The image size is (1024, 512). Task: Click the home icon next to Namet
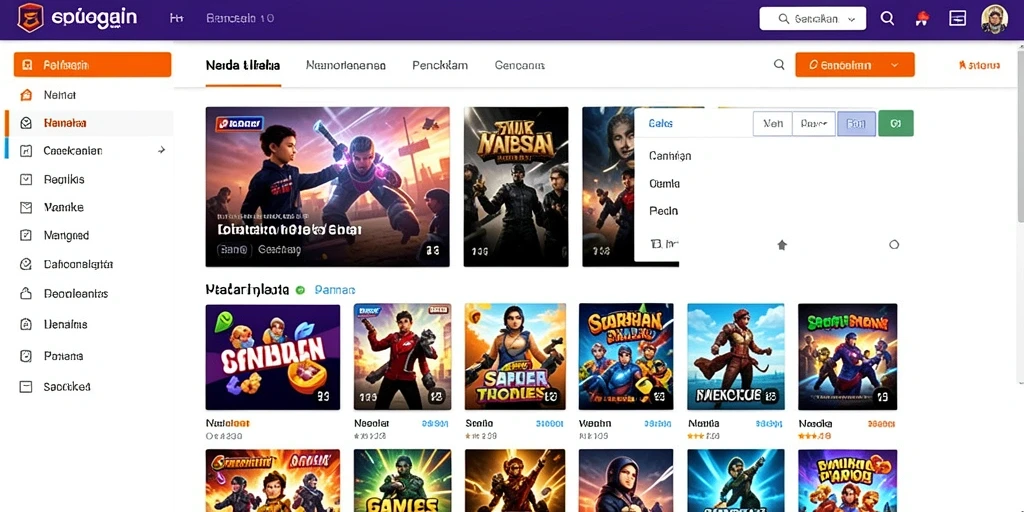coord(26,95)
